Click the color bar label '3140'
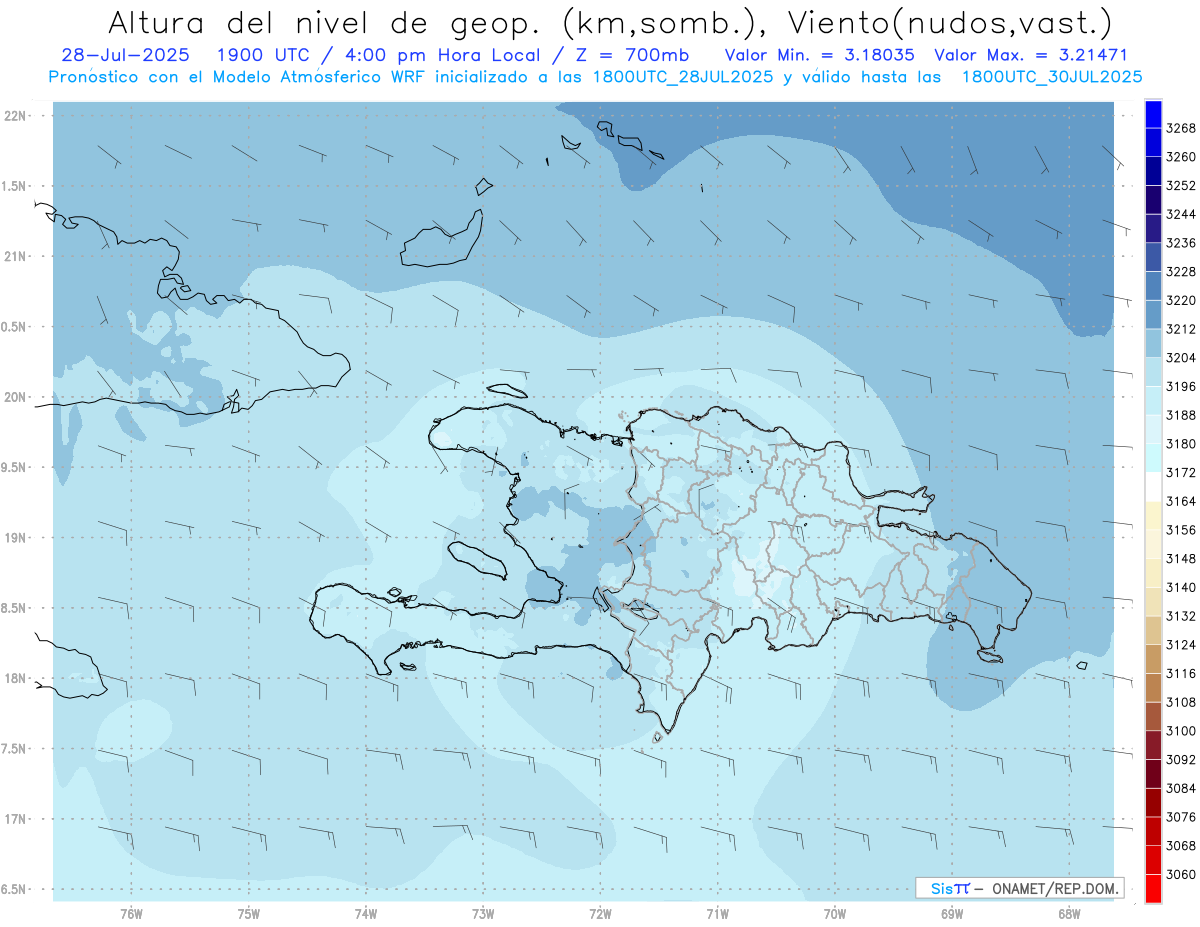1200x927 pixels. click(1180, 587)
